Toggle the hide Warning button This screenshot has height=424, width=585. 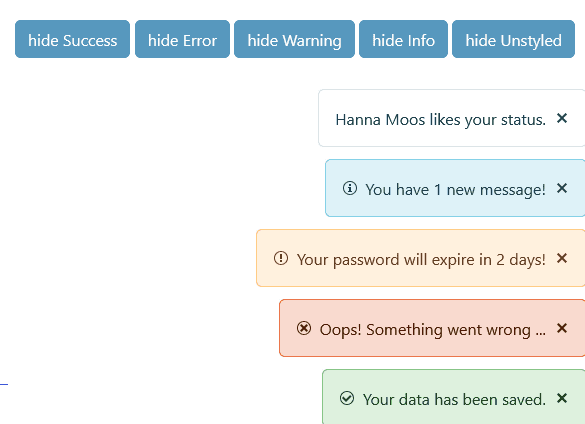pyautogui.click(x=294, y=39)
